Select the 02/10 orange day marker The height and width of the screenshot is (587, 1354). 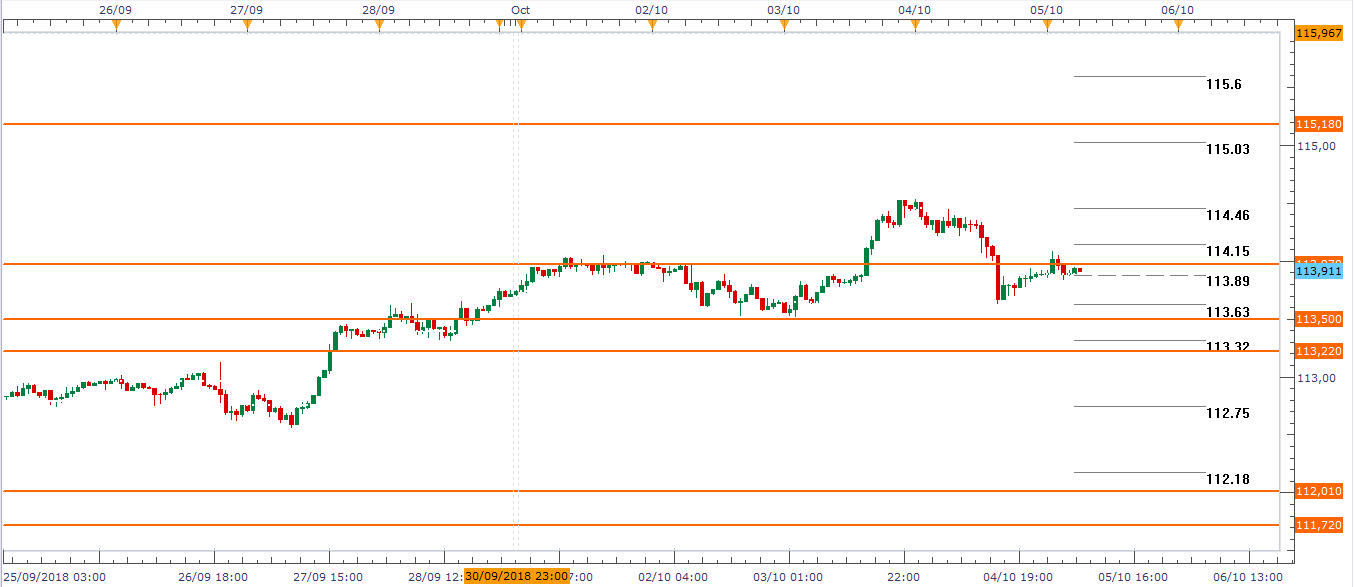(652, 26)
